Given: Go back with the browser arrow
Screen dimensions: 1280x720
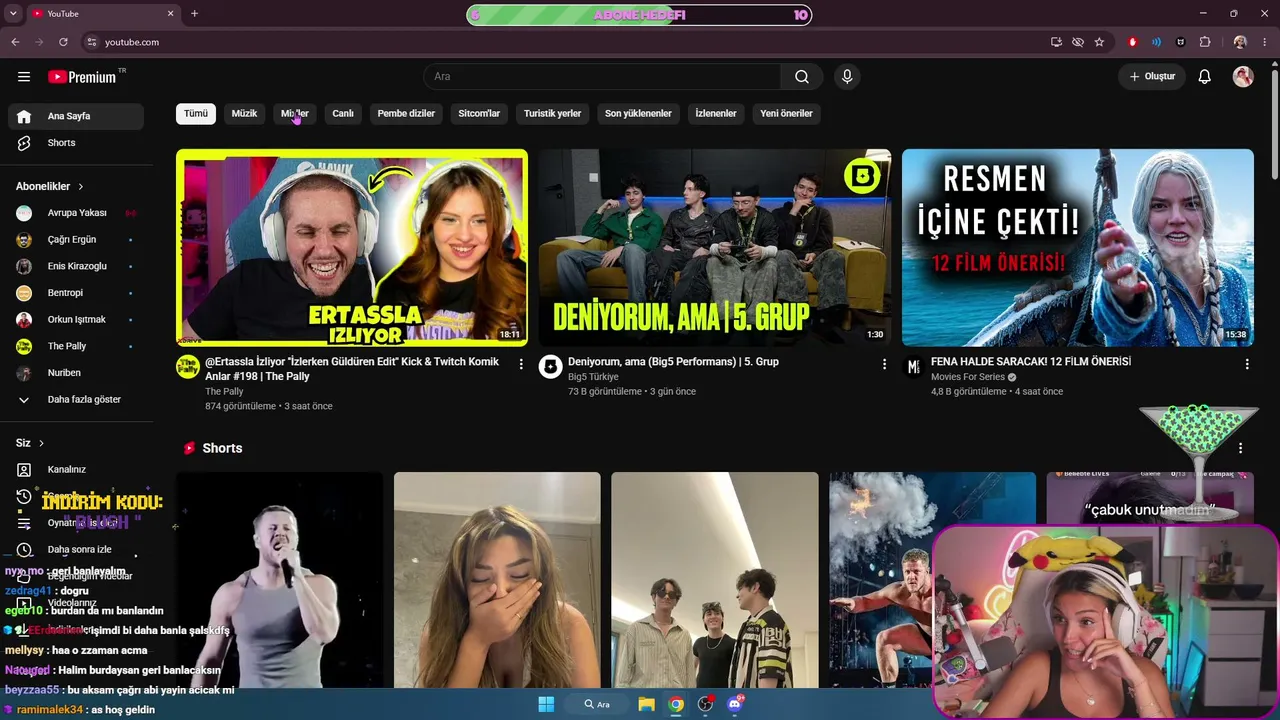Looking at the screenshot, I should [15, 42].
